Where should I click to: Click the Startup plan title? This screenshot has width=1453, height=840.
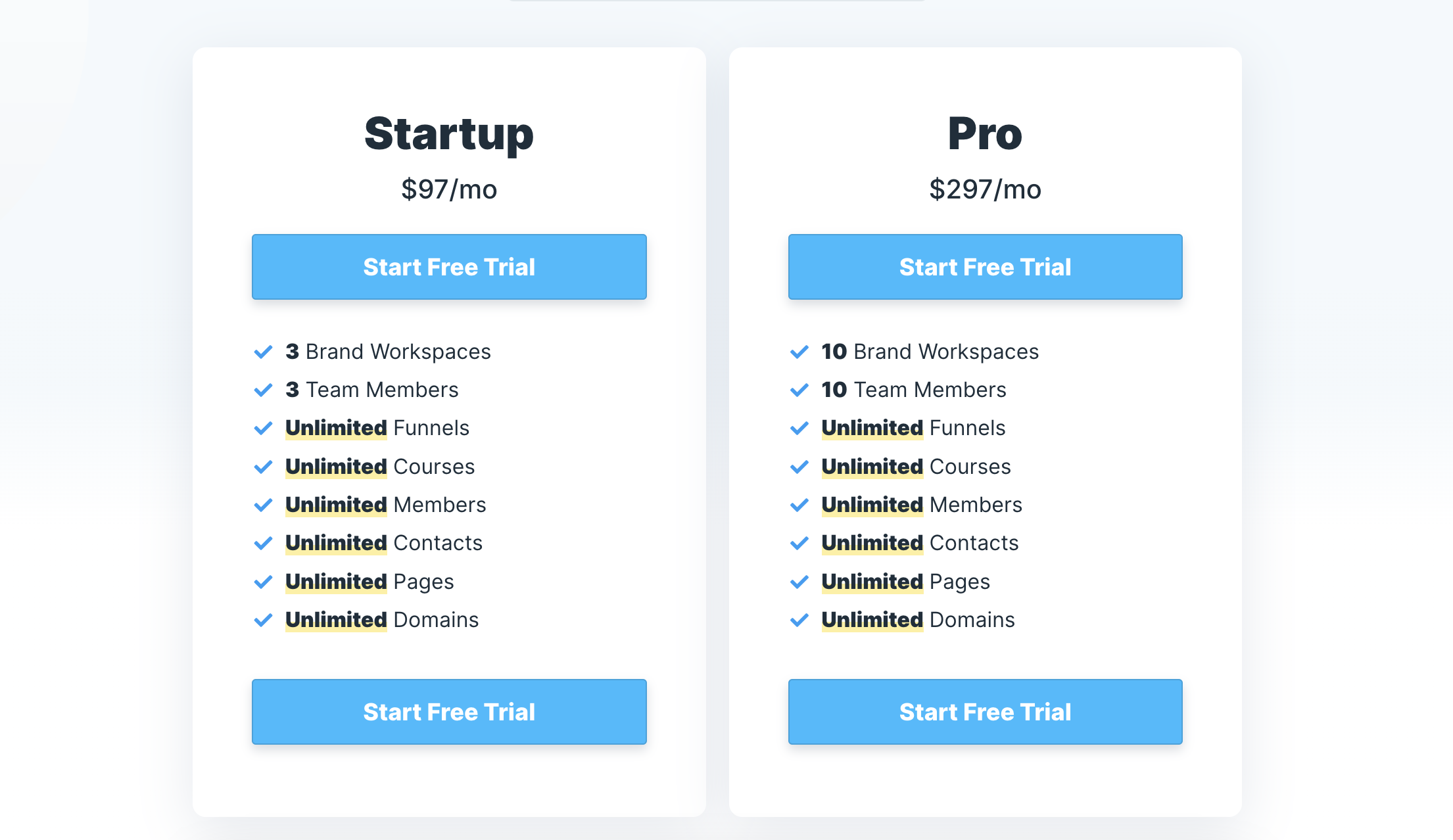point(449,133)
